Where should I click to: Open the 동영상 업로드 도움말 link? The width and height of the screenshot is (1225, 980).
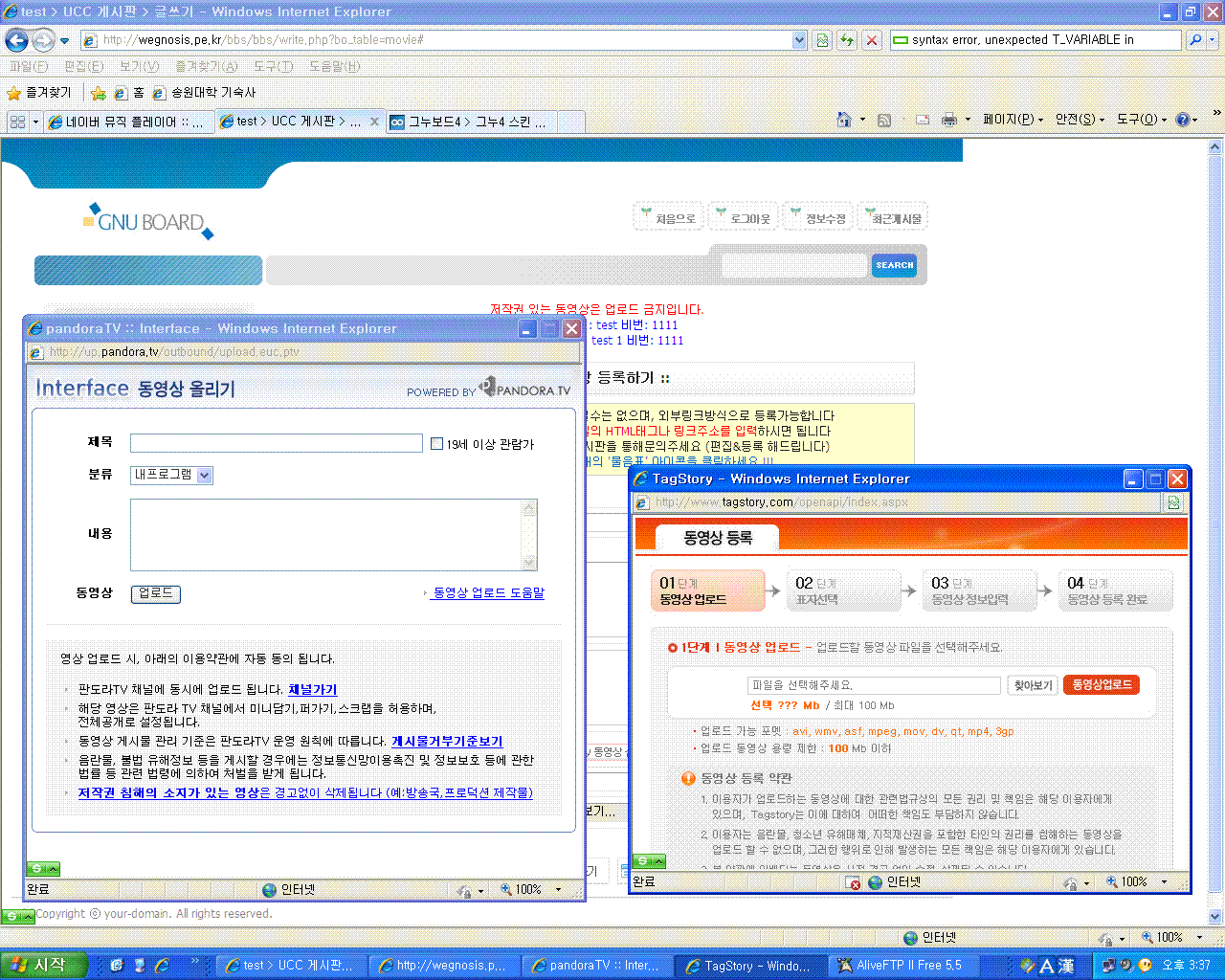pyautogui.click(x=488, y=593)
